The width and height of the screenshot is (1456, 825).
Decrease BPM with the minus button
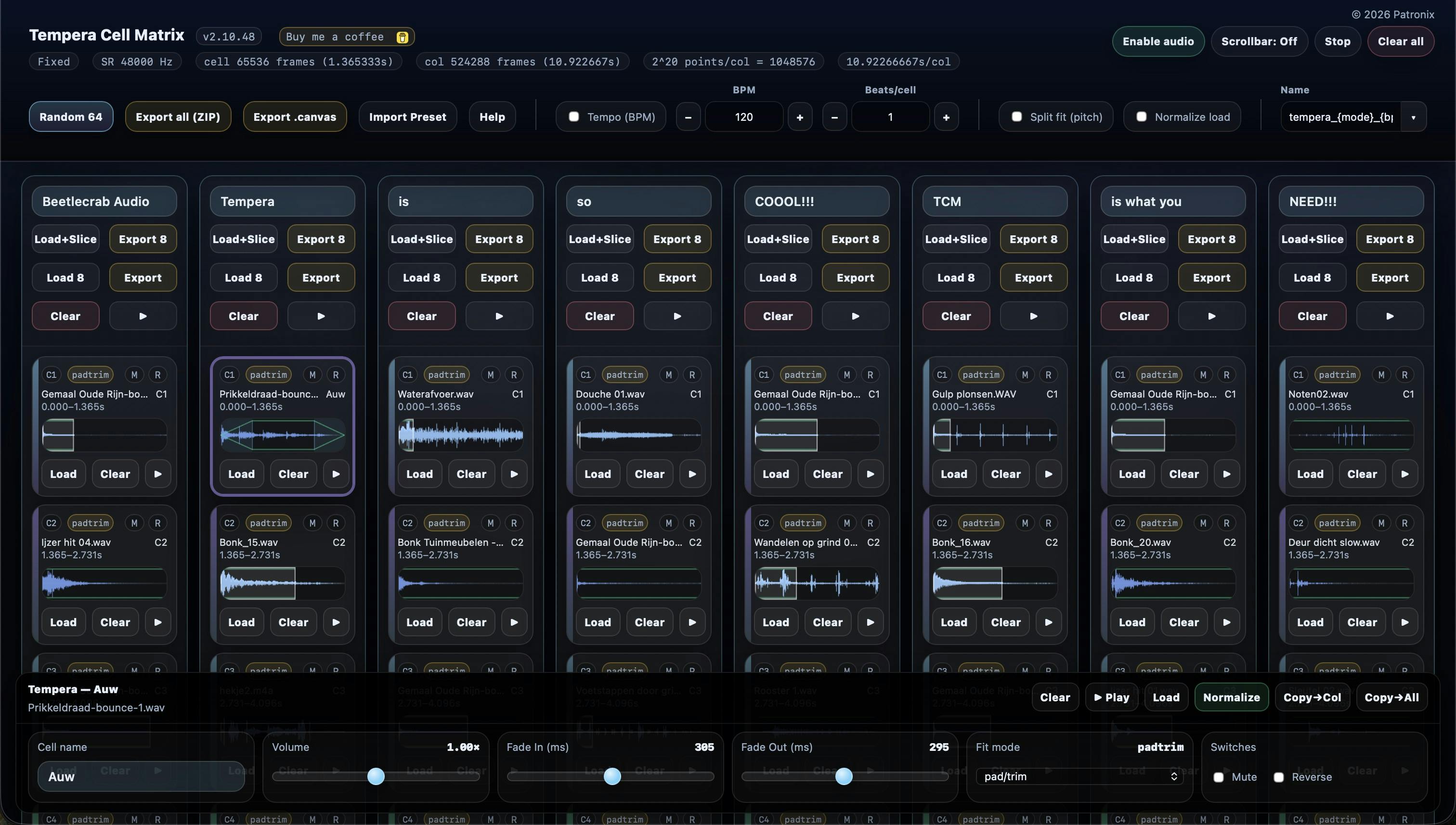688,117
